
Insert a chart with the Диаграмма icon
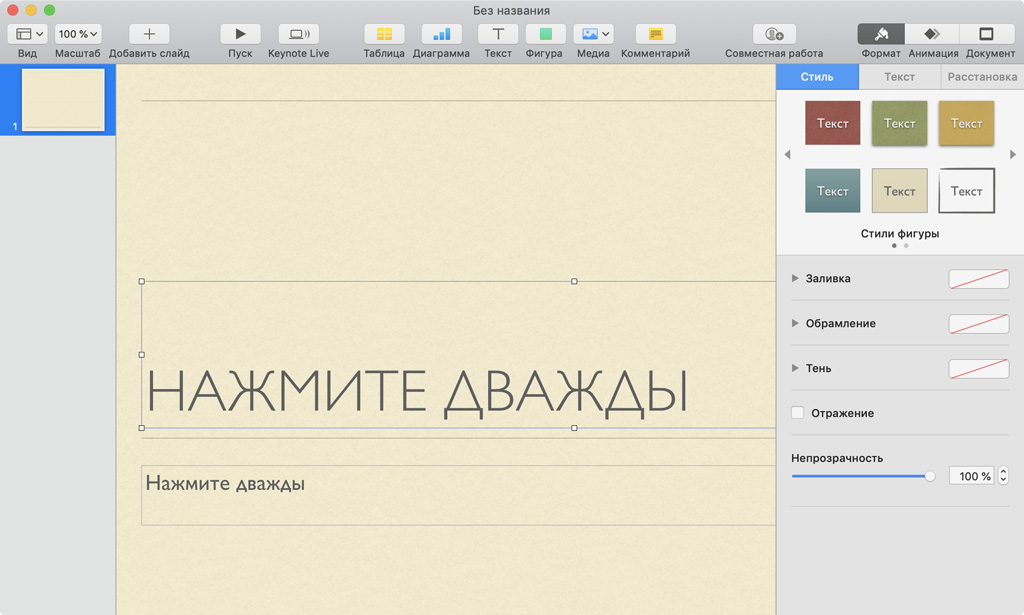click(x=441, y=34)
